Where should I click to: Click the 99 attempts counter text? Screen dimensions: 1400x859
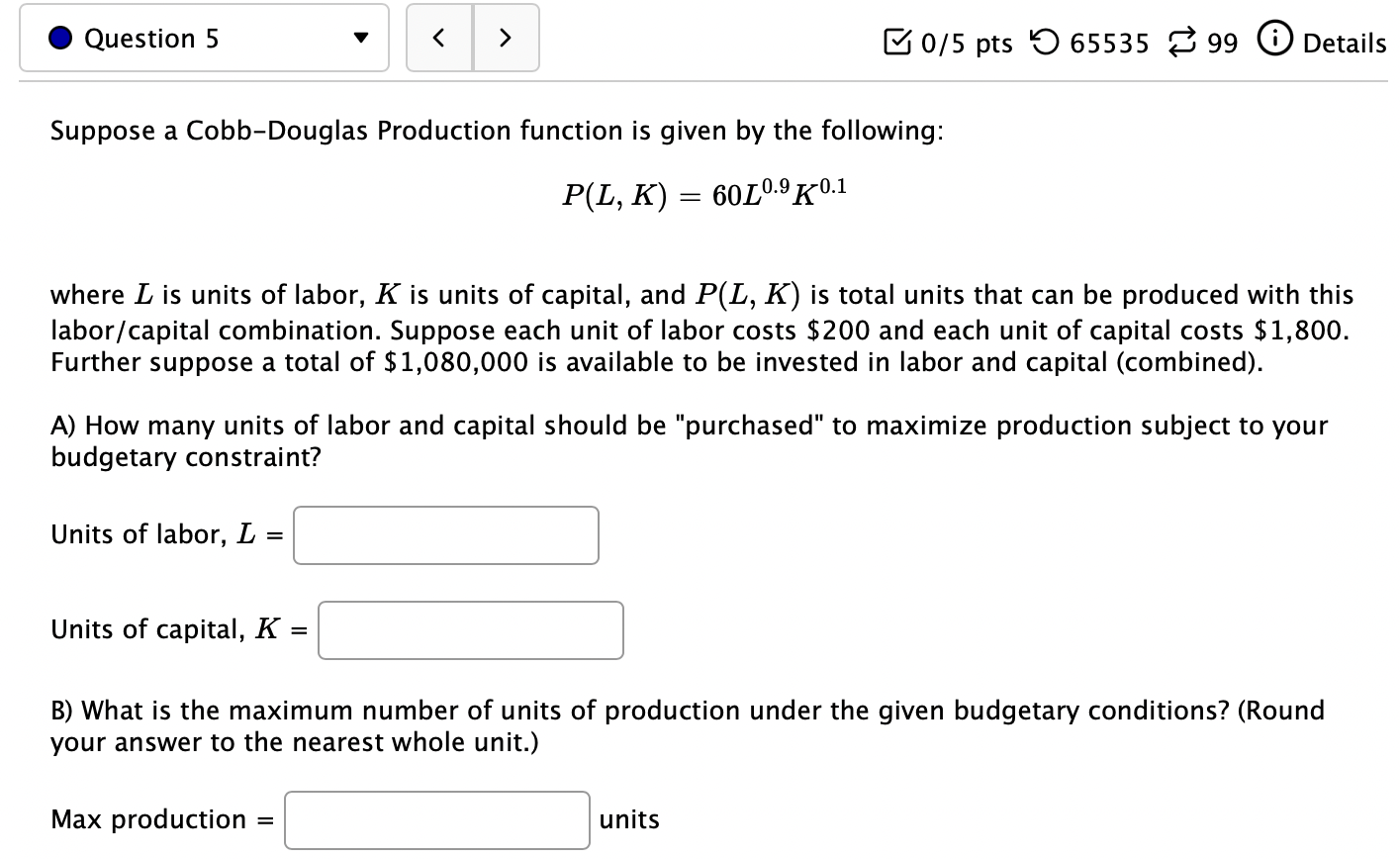(1228, 43)
